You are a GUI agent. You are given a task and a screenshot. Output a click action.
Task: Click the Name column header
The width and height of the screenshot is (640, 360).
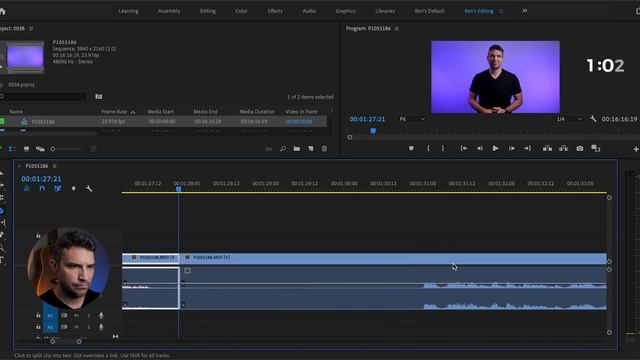[16, 112]
